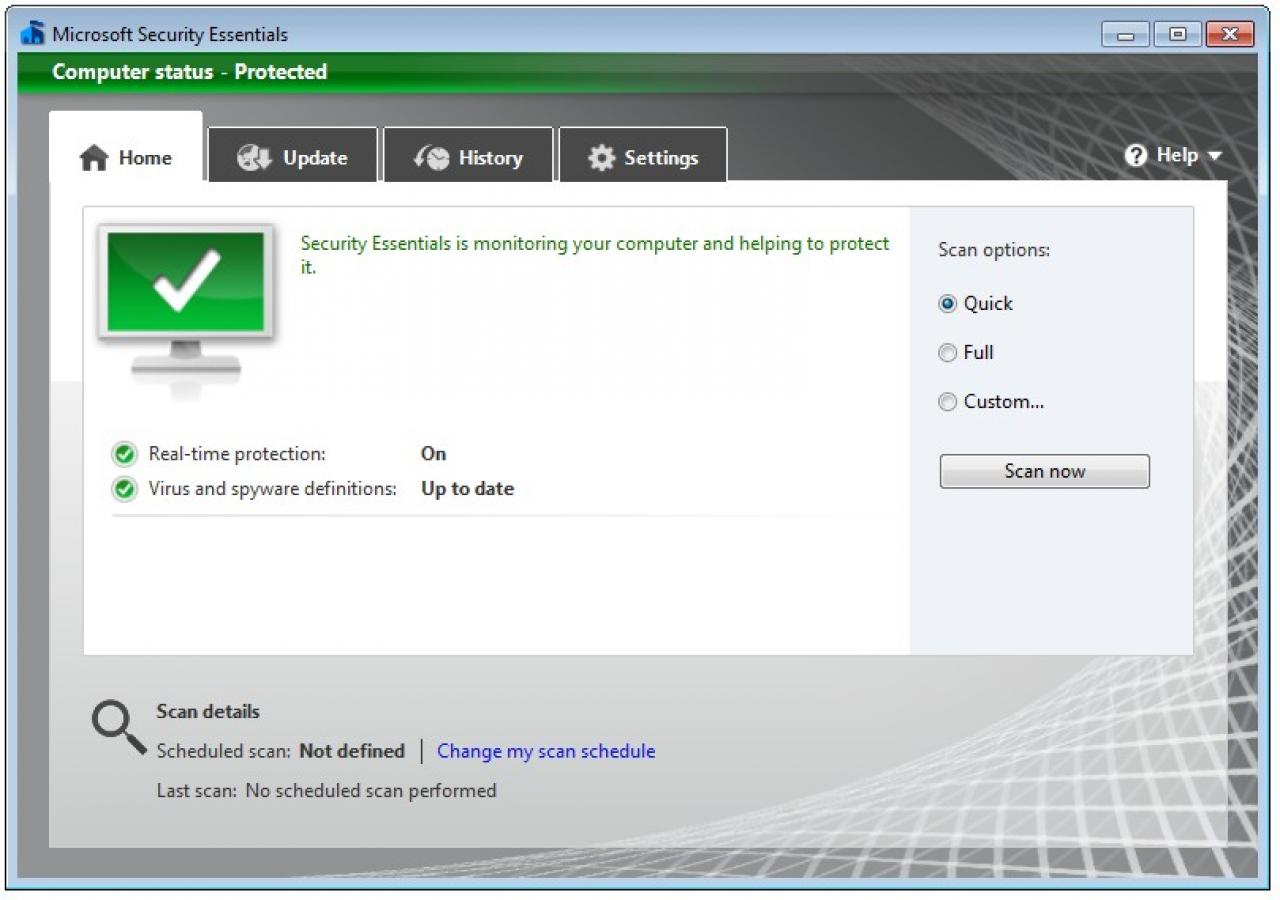Click the 'Microsoft Security Essentials' window title

170,34
